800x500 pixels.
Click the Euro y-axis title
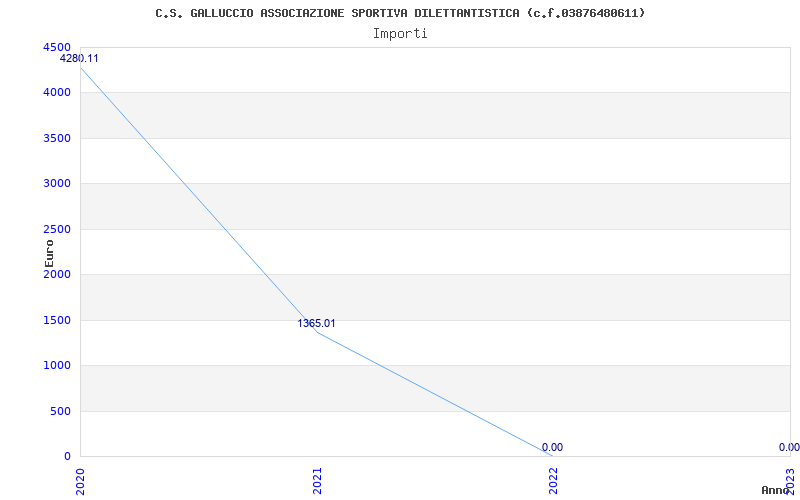(49, 253)
